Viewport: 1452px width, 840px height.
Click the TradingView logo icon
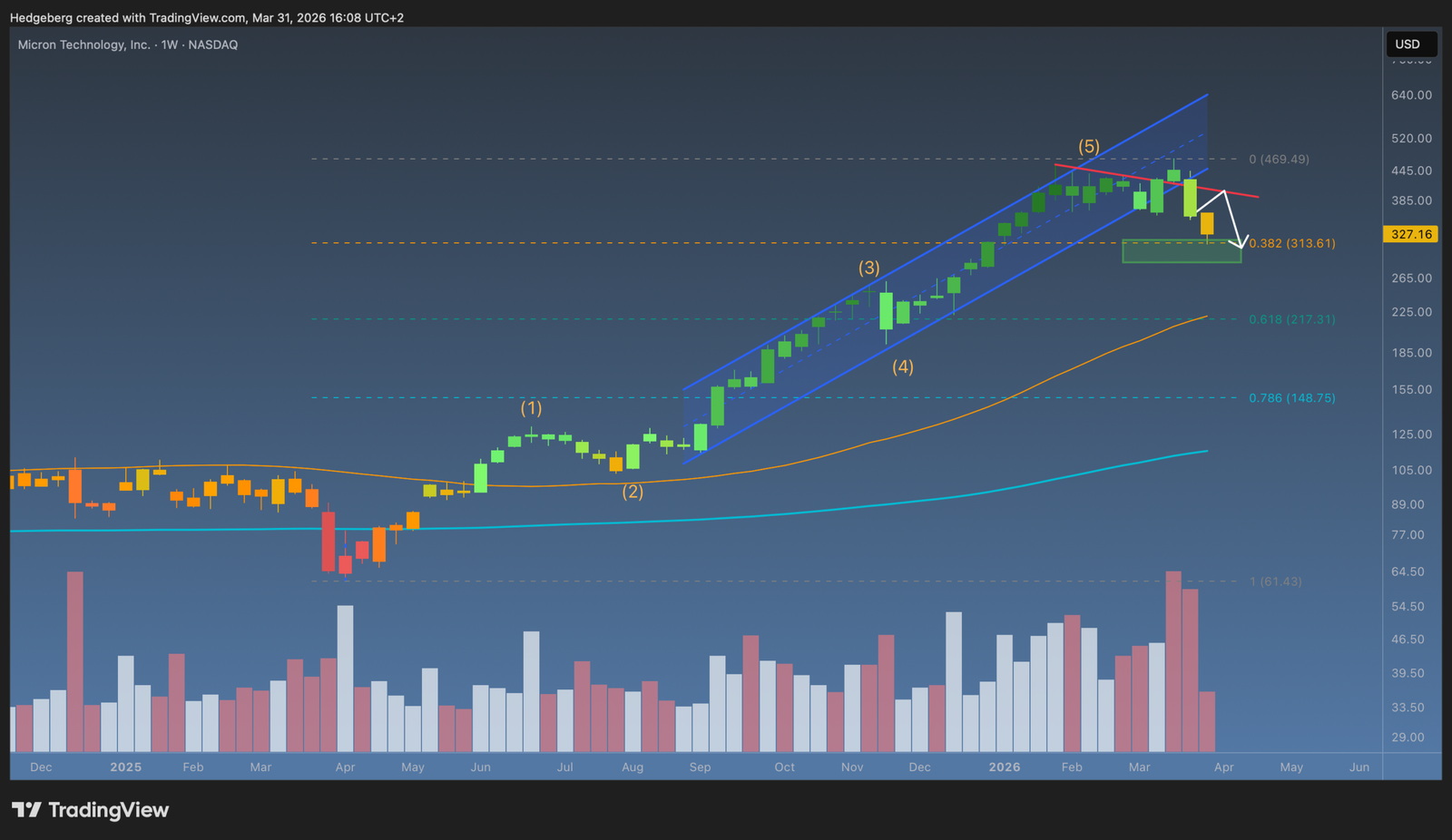(x=26, y=809)
